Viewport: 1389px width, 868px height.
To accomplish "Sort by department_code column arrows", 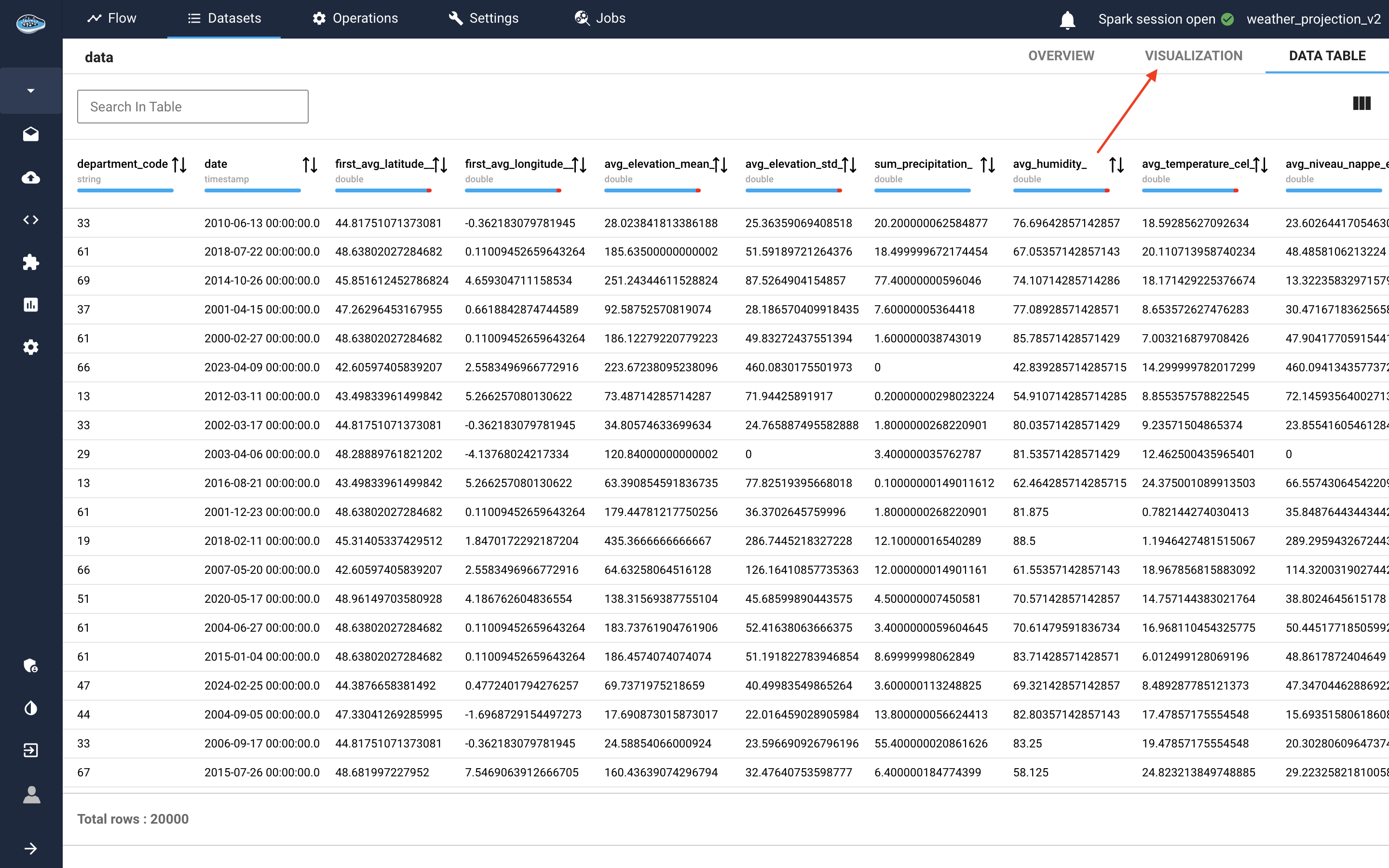I will (x=179, y=165).
